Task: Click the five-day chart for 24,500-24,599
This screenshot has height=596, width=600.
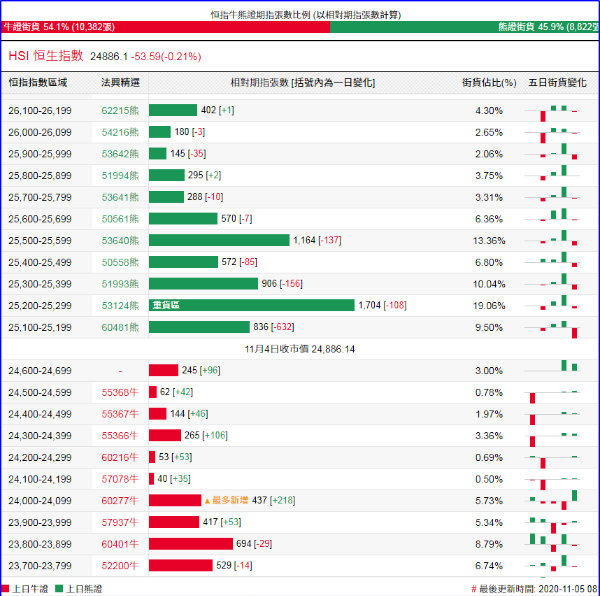Action: coord(553,395)
